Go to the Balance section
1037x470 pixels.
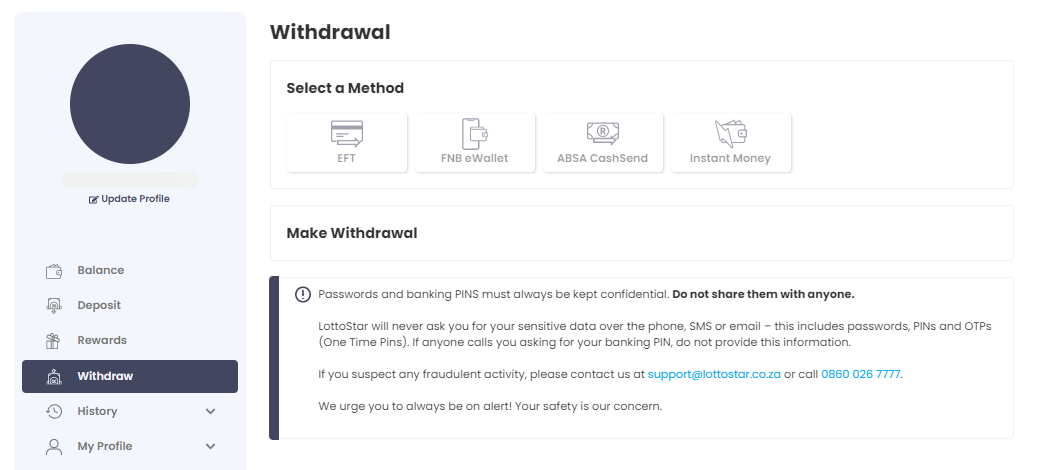point(101,270)
